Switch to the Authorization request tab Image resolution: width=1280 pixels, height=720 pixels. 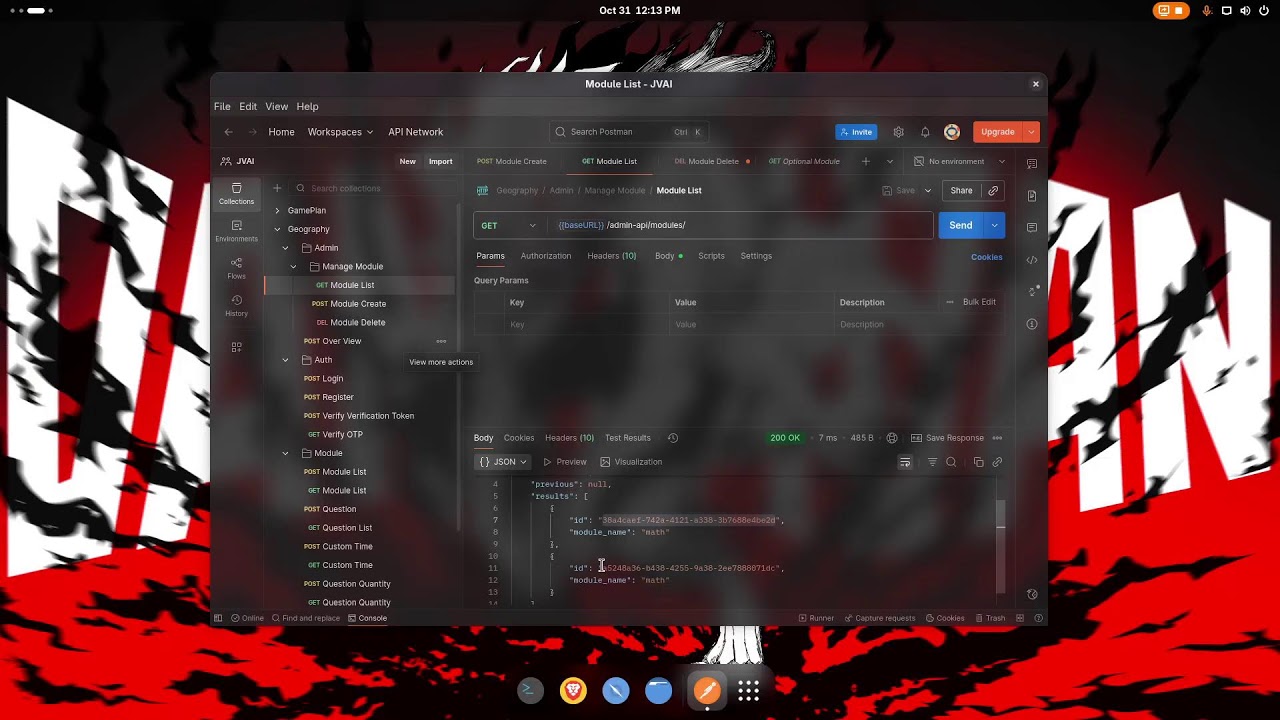(546, 256)
